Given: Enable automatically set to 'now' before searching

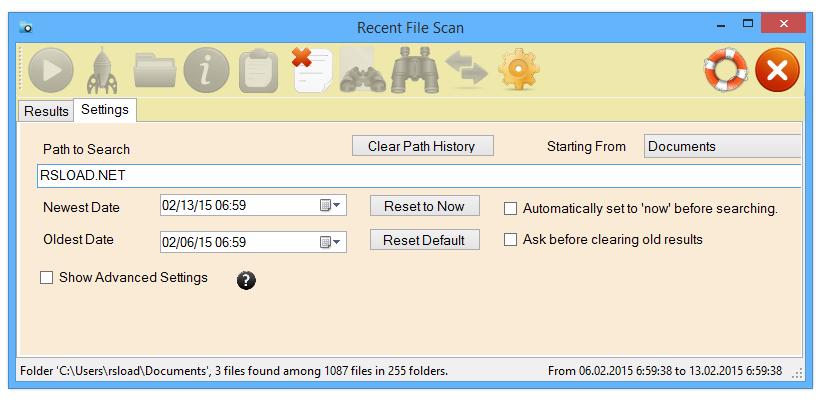Looking at the screenshot, I should pos(510,209).
